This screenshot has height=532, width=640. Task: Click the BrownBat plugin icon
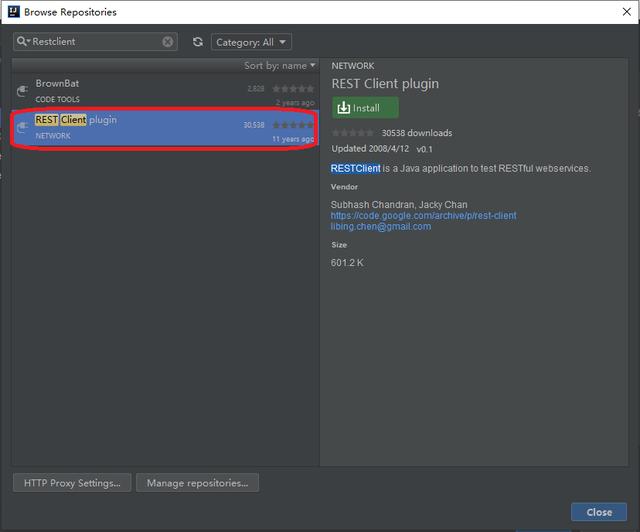tap(22, 91)
